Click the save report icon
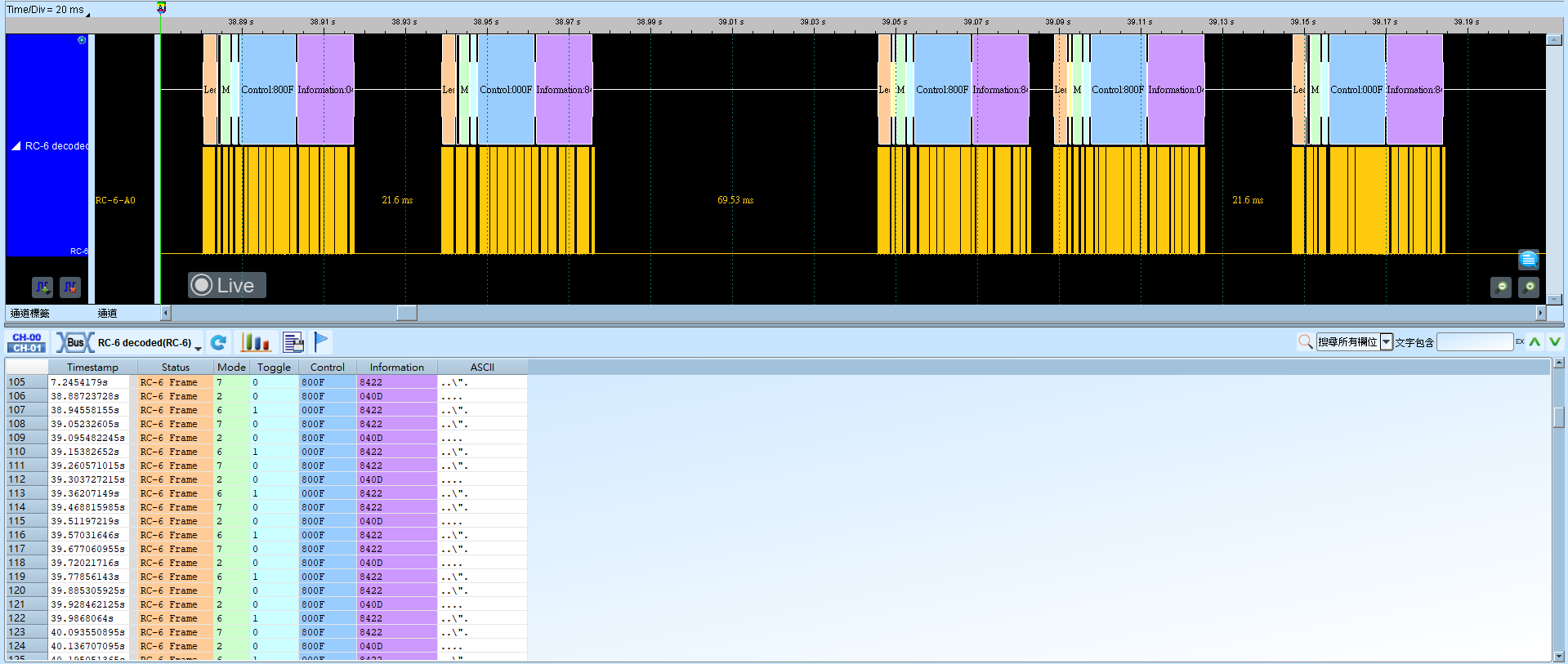 (293, 342)
